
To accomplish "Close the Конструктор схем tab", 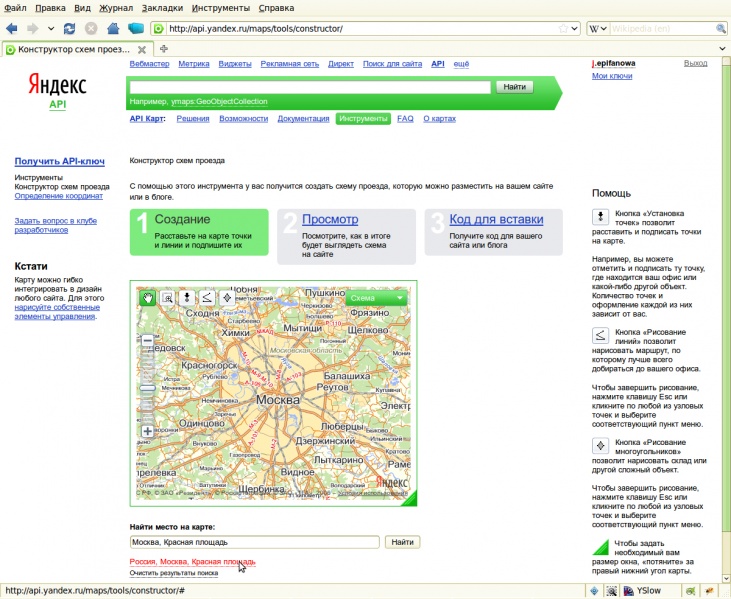I will coord(142,49).
